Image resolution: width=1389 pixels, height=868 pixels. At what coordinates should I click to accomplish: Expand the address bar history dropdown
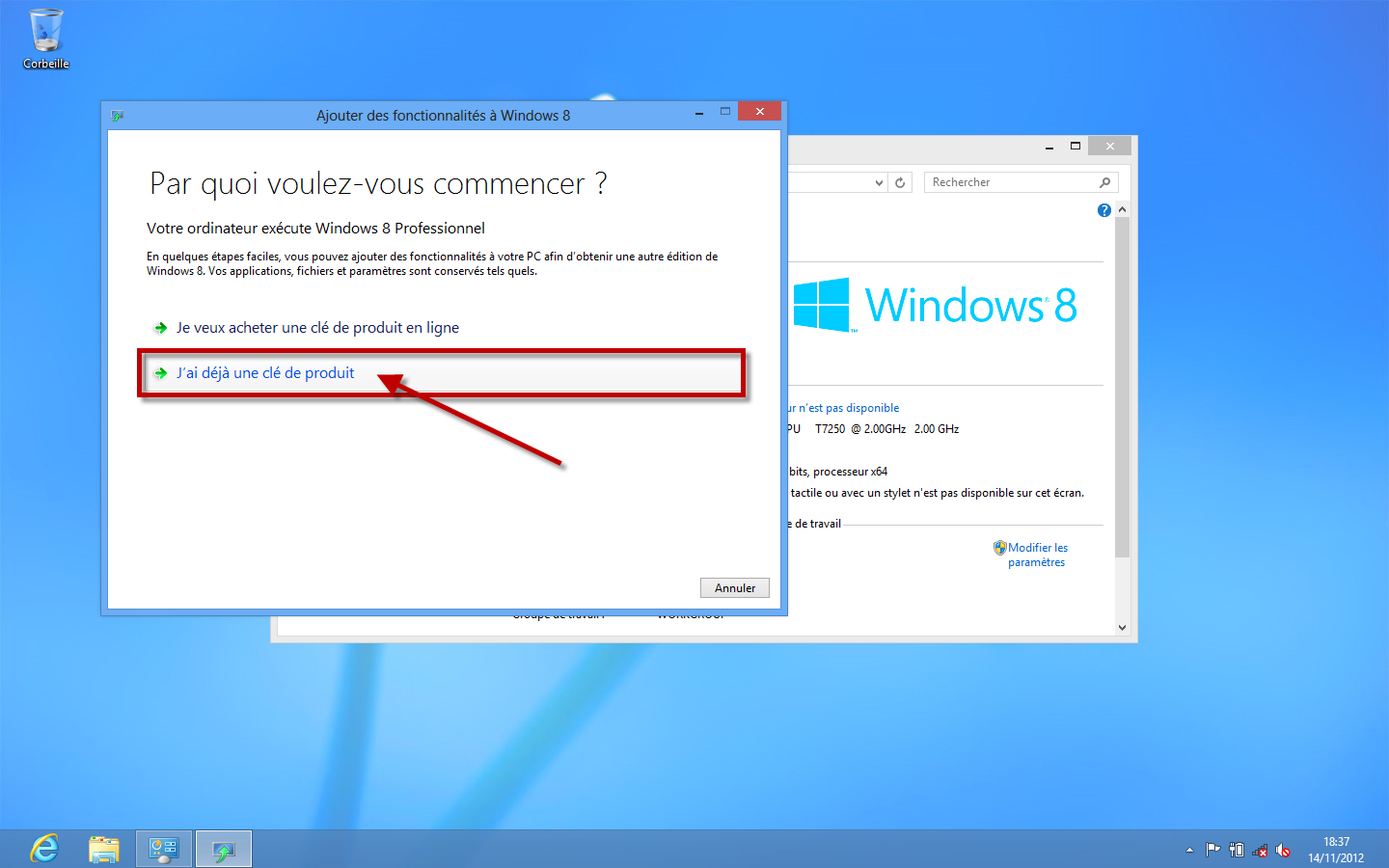879,182
